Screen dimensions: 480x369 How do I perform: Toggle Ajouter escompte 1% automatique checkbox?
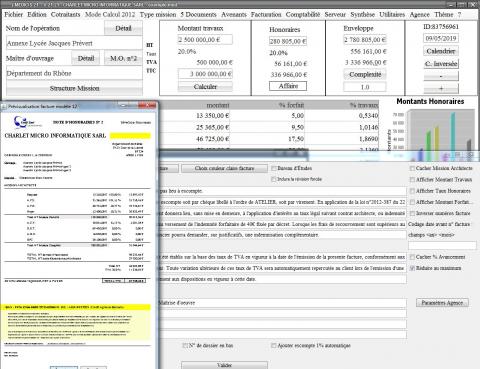(x=274, y=345)
